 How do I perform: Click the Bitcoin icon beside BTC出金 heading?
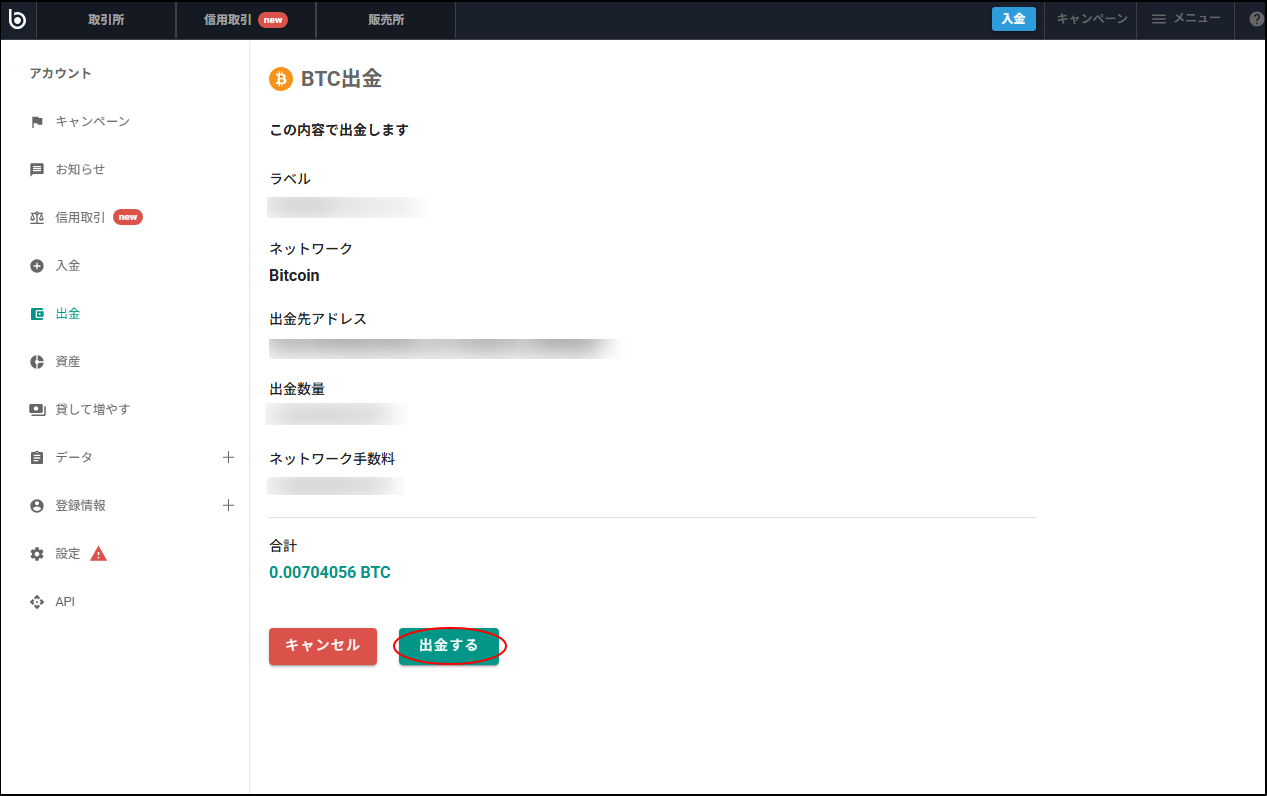pyautogui.click(x=279, y=79)
